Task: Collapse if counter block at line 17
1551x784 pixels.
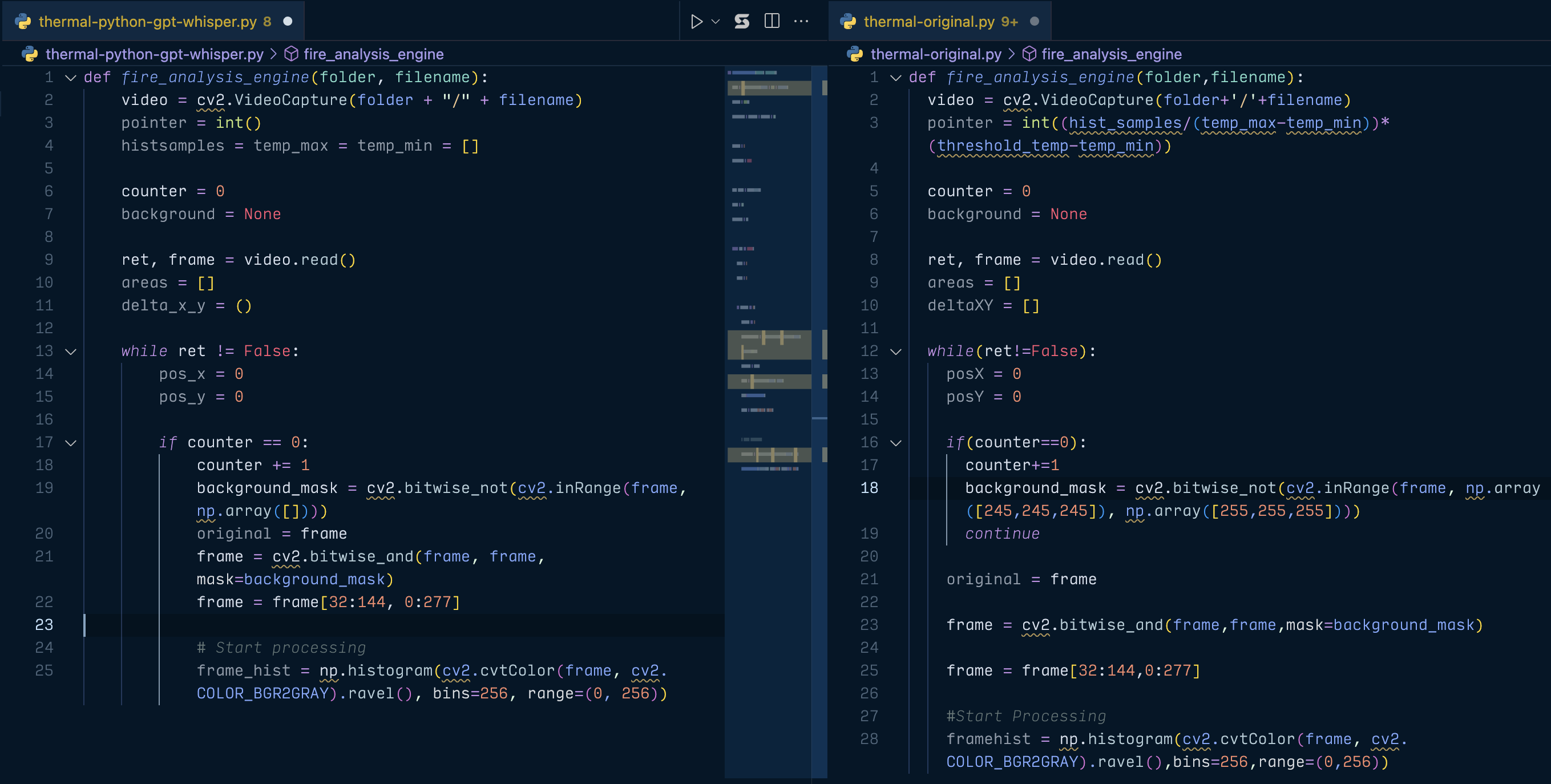Action: point(70,443)
